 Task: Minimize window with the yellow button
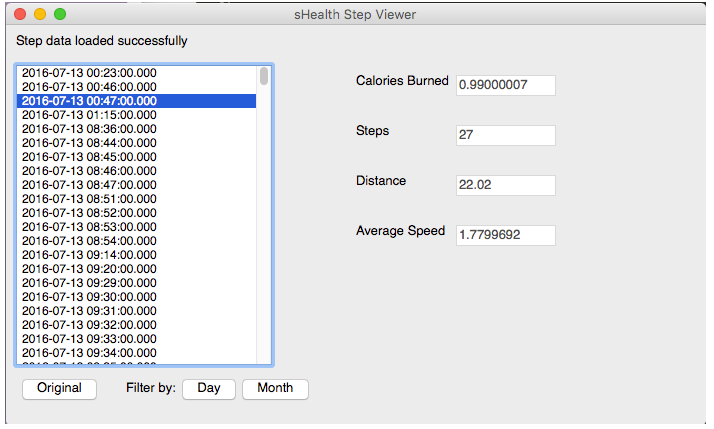coord(40,14)
